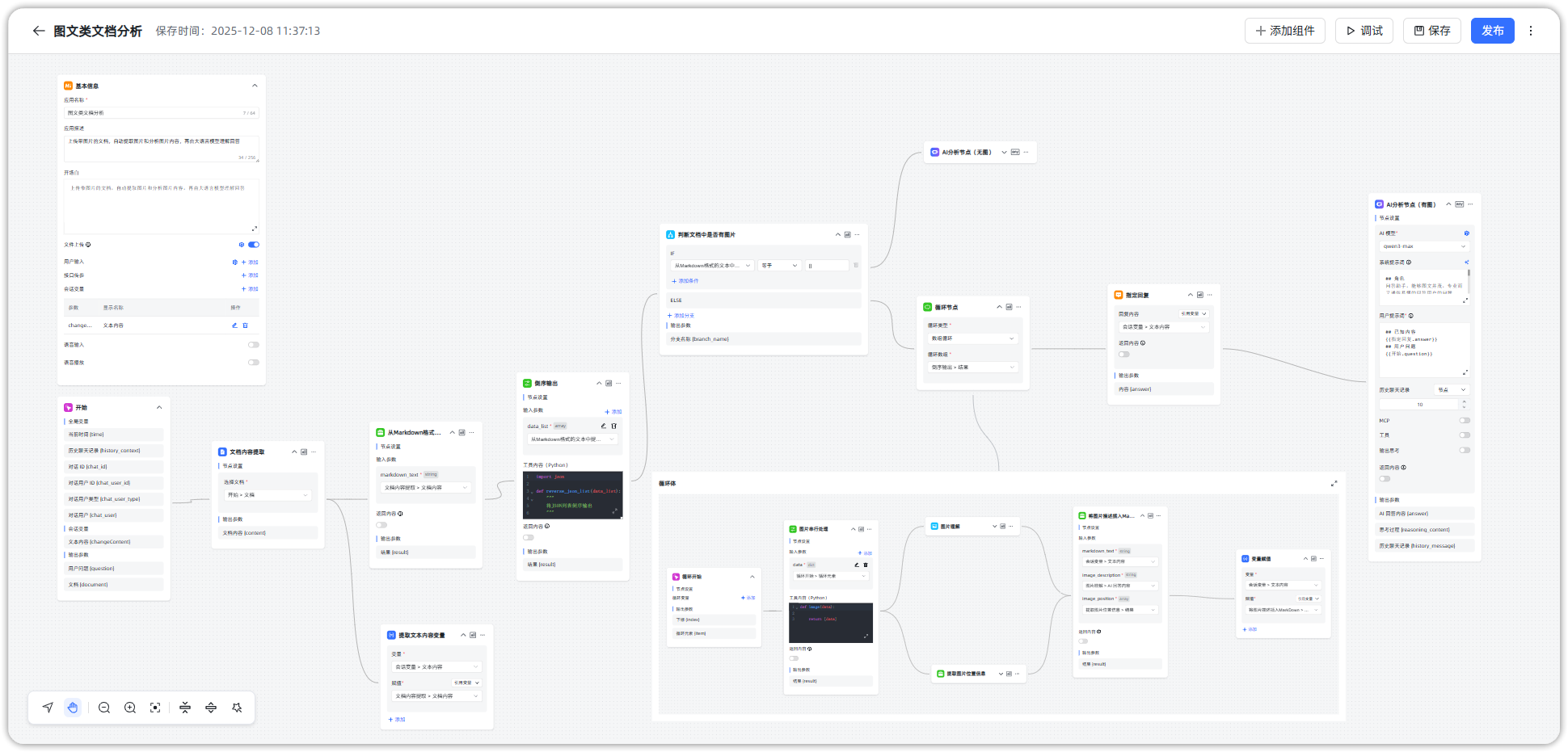Activate the hand pan tool
This screenshot has height=752, width=1568.
(73, 708)
